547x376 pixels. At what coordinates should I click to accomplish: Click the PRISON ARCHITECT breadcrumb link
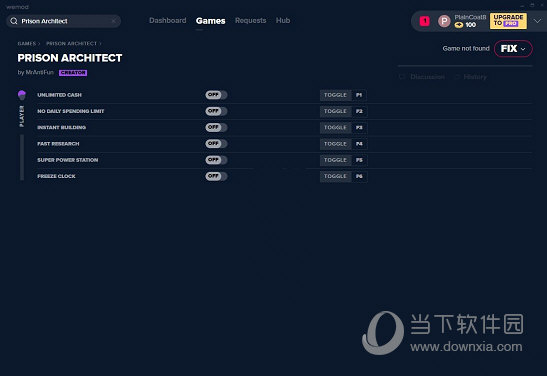point(72,44)
